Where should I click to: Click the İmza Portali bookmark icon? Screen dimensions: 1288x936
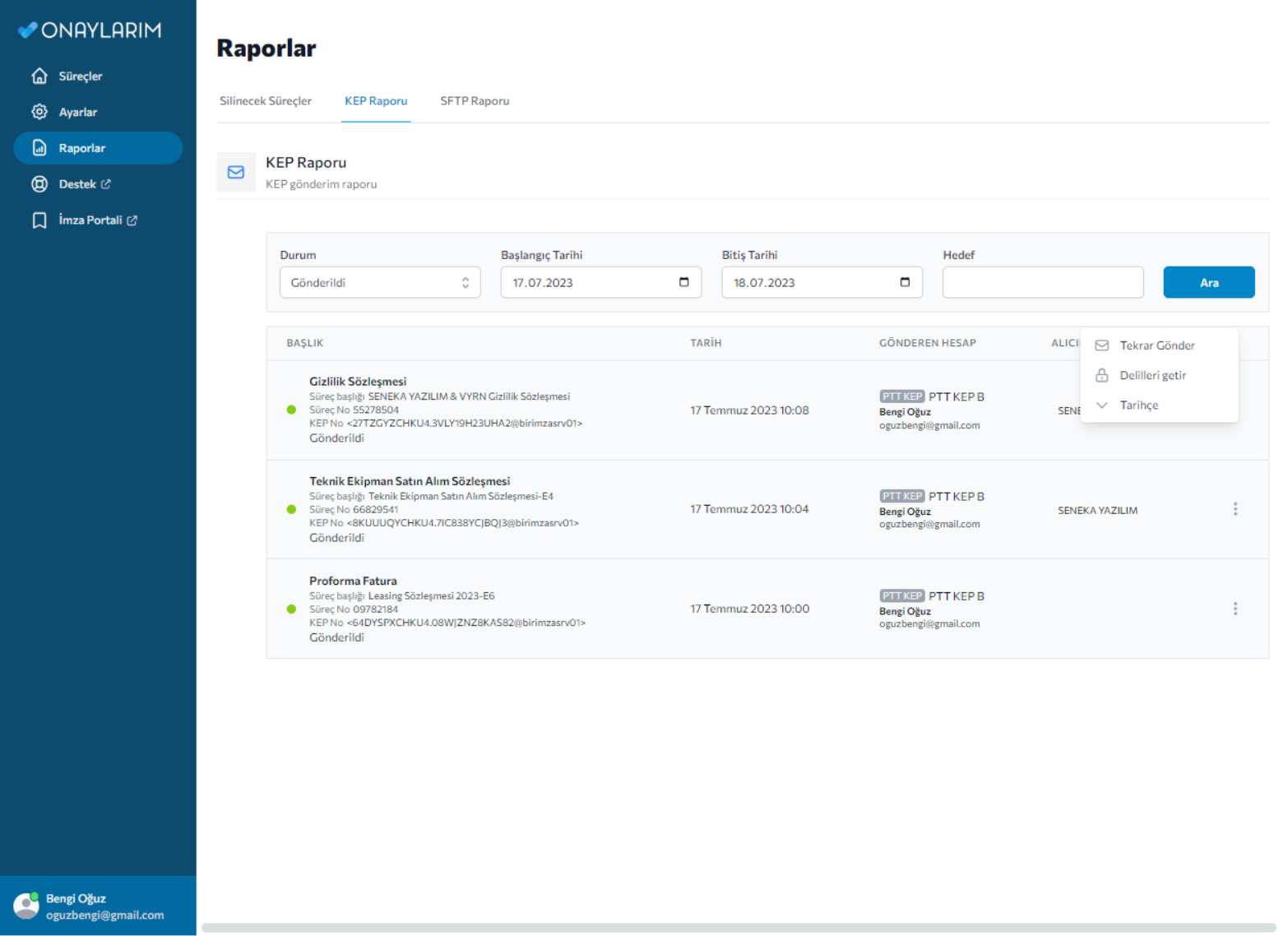pyautogui.click(x=39, y=220)
